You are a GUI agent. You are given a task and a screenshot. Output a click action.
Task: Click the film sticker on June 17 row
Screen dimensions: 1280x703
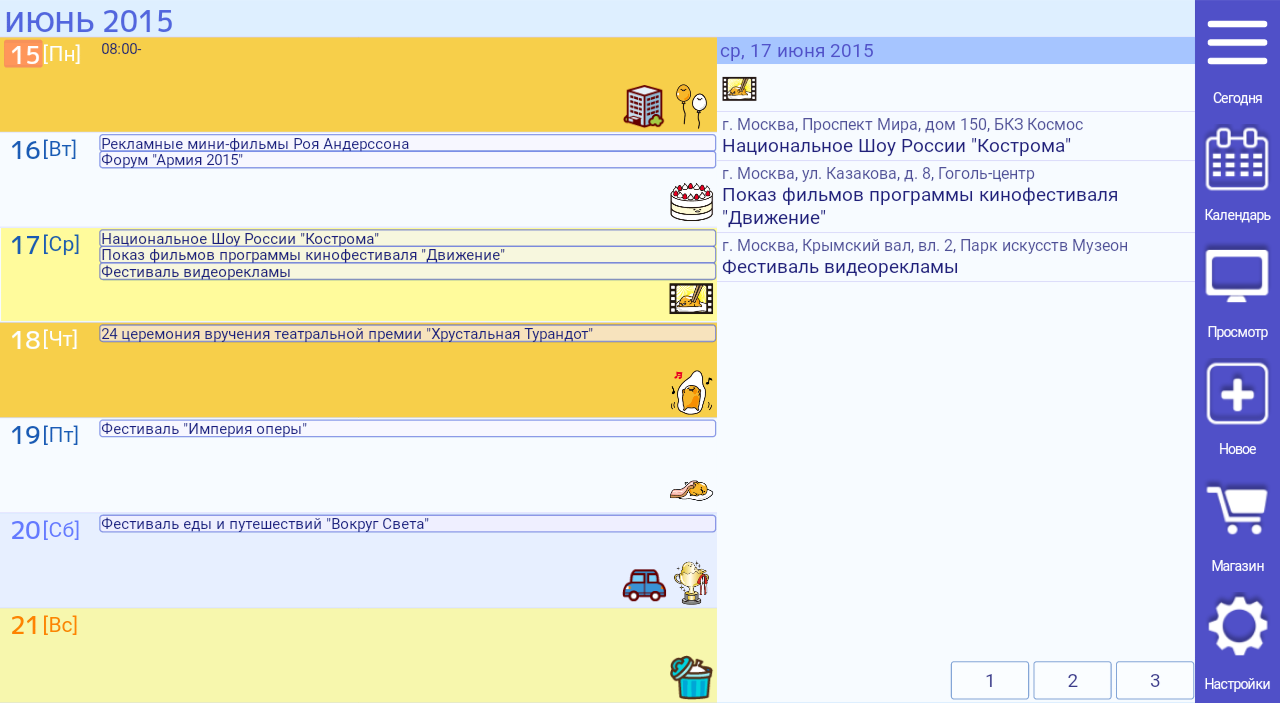(691, 298)
